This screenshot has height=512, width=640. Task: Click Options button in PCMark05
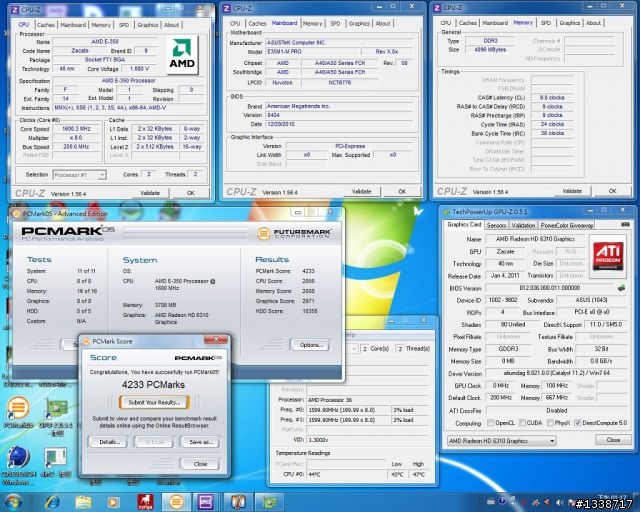[x=310, y=345]
